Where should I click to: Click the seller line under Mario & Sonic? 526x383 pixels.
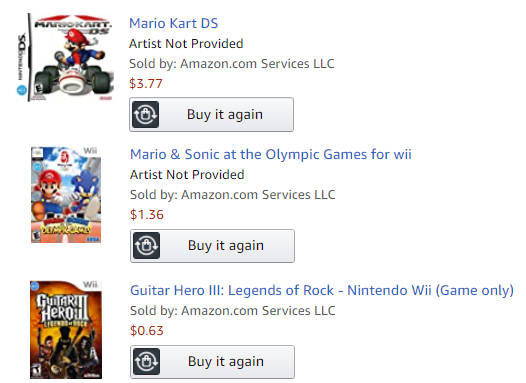[x=232, y=195]
